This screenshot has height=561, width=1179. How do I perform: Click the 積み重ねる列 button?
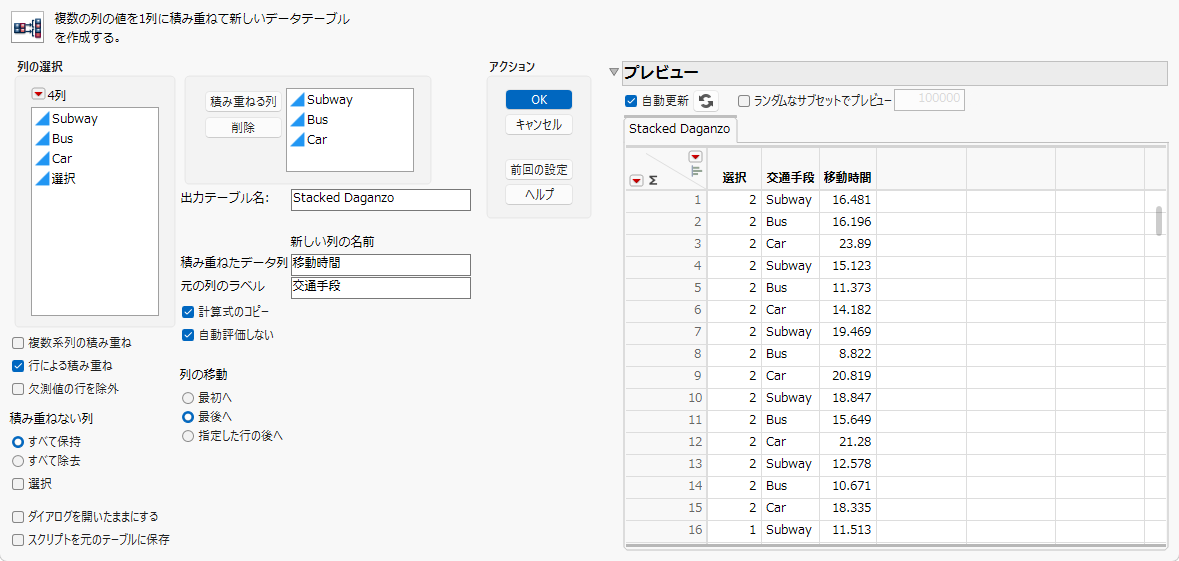[x=244, y=102]
